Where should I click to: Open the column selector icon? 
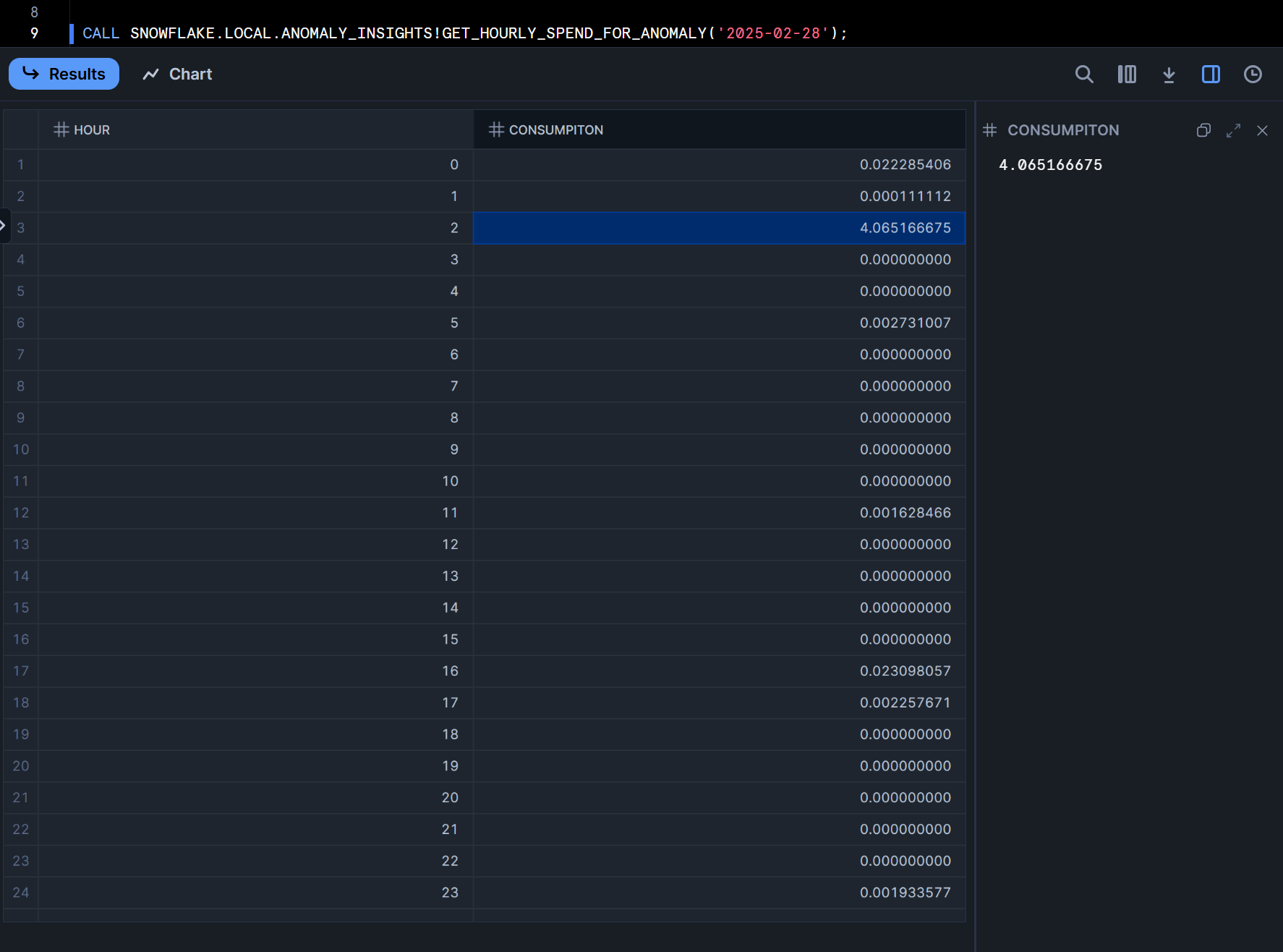1126,74
